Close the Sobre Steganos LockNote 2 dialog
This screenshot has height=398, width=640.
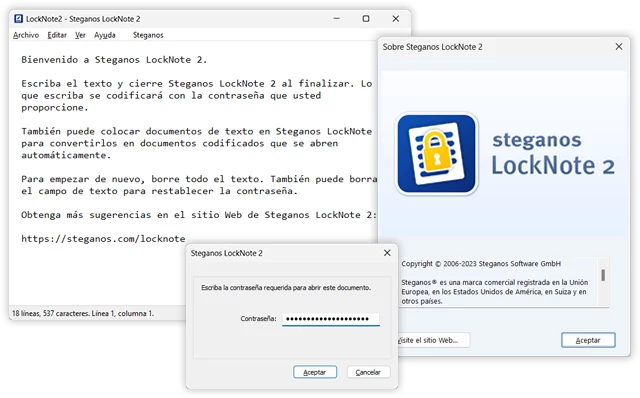pos(619,47)
